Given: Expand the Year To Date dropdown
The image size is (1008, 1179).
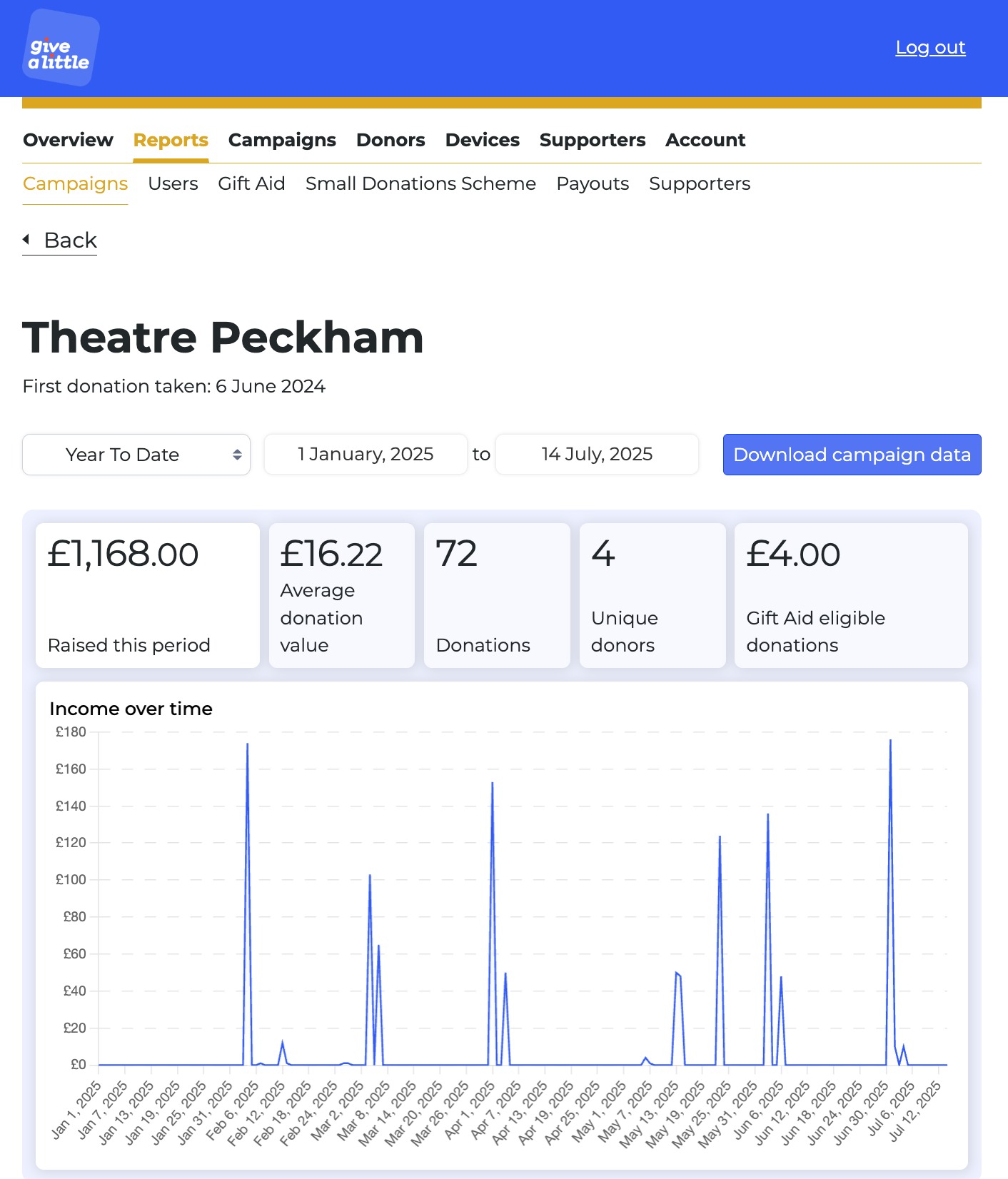Looking at the screenshot, I should tap(136, 455).
